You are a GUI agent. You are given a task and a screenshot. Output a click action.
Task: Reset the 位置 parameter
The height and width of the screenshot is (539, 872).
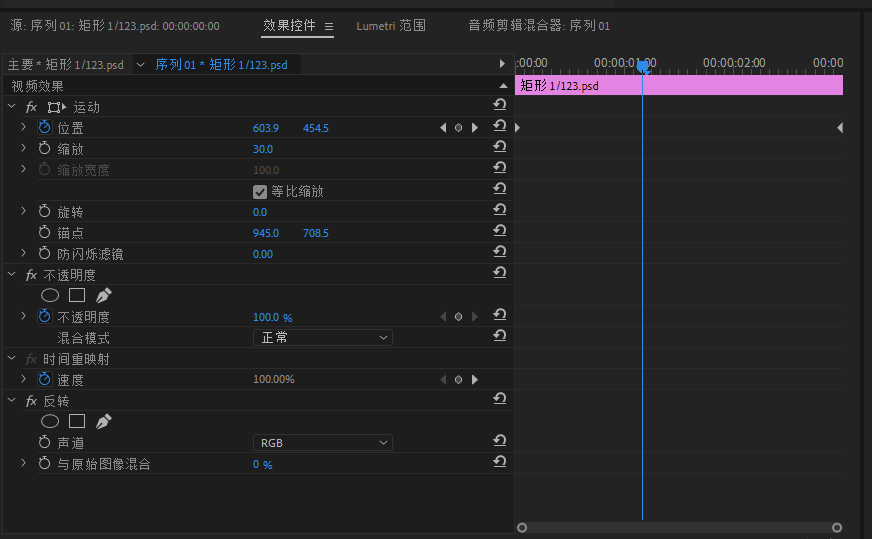coord(499,126)
